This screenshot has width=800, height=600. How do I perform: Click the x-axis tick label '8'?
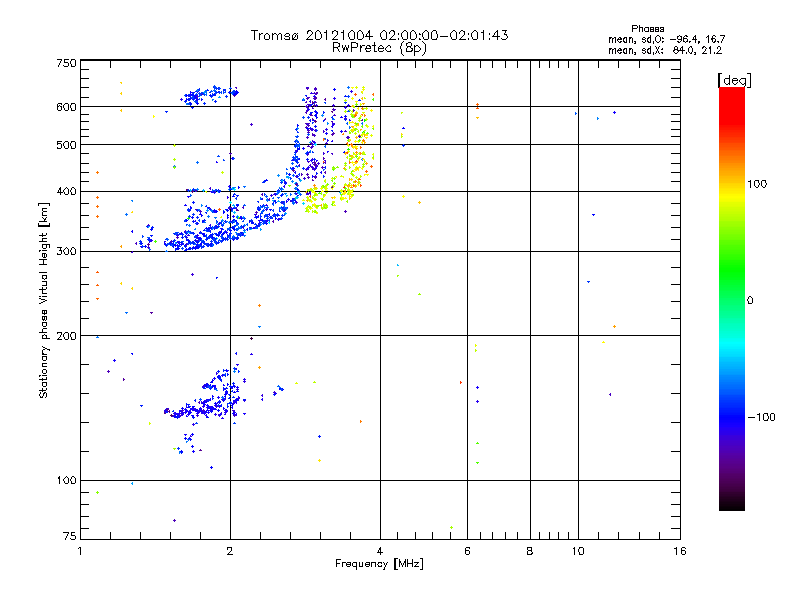click(x=530, y=551)
